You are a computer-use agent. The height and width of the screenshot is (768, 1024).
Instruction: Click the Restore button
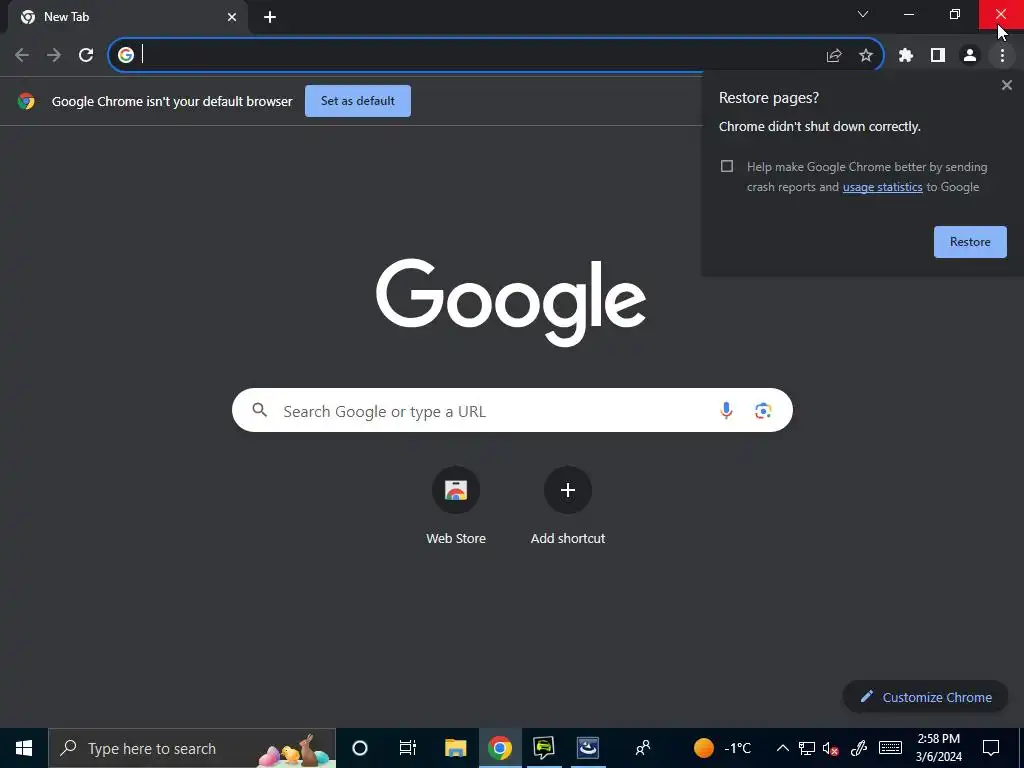tap(970, 242)
